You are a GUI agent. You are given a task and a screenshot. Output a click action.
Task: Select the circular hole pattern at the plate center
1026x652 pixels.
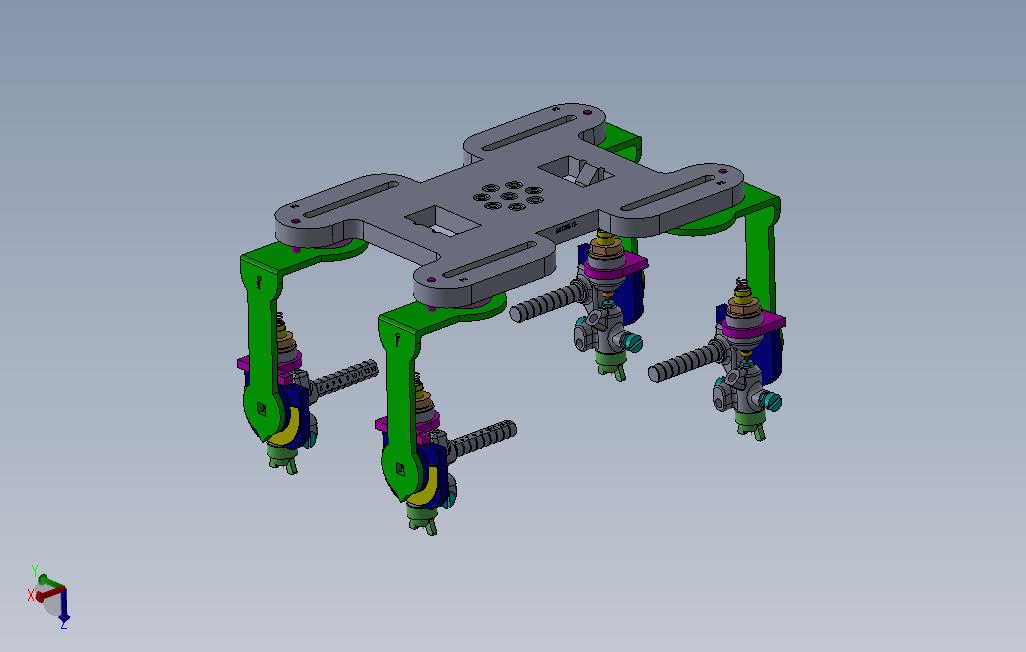click(510, 196)
